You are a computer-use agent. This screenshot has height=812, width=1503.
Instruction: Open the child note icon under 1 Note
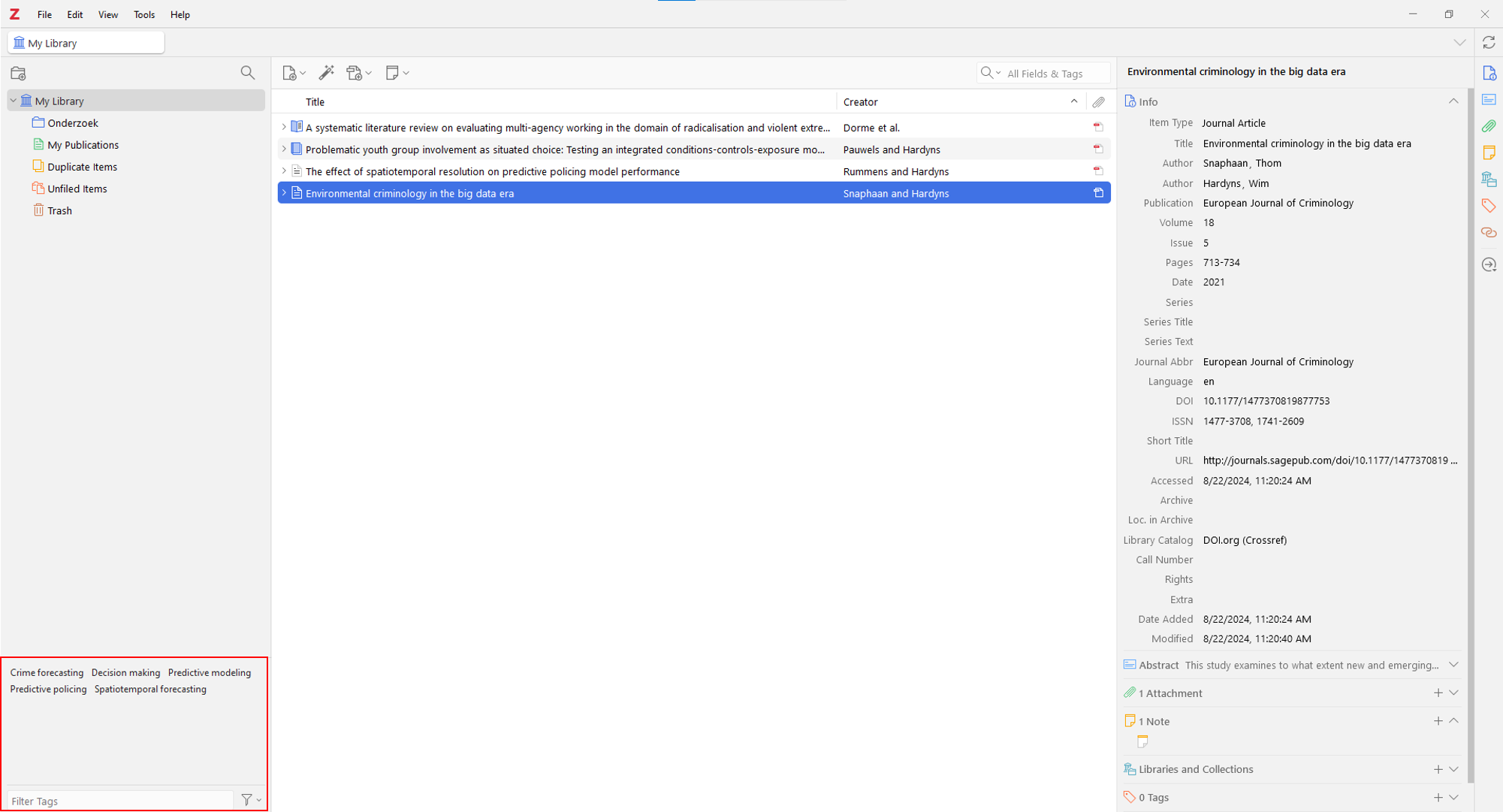(1142, 742)
